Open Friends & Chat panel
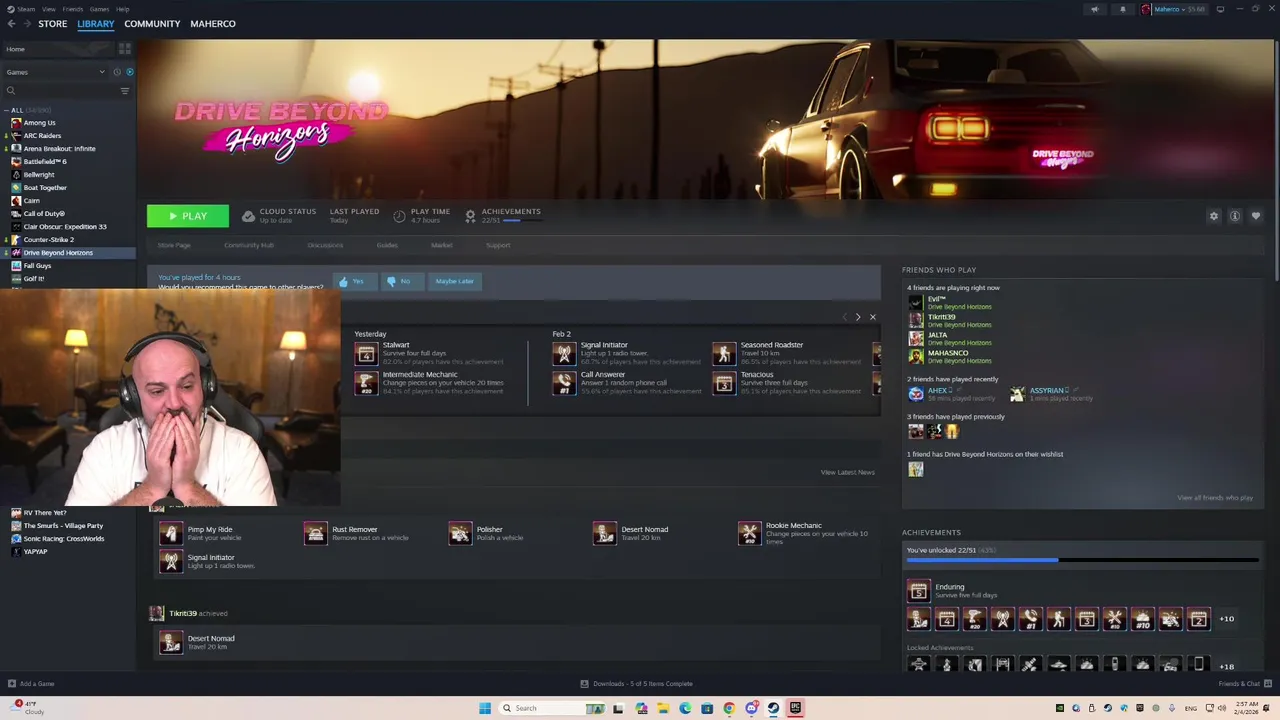 1244,684
